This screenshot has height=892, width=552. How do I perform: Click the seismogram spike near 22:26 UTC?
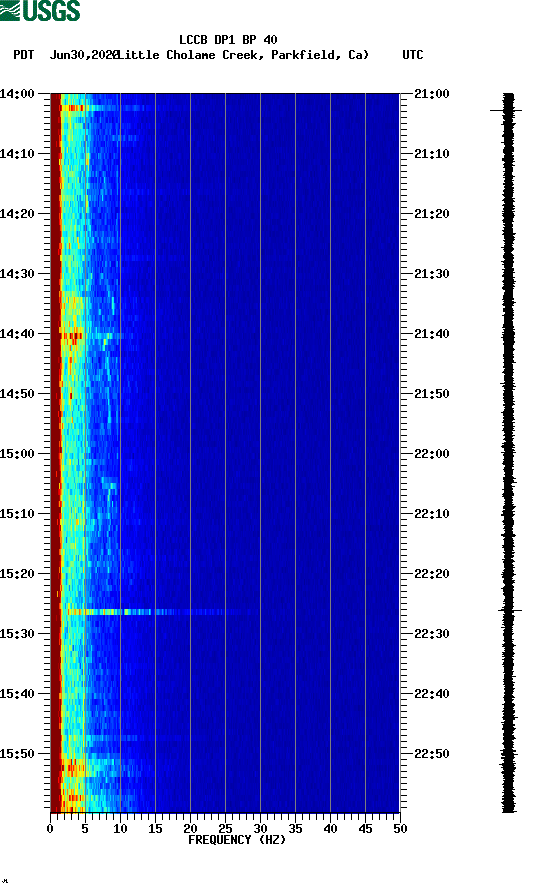510,610
